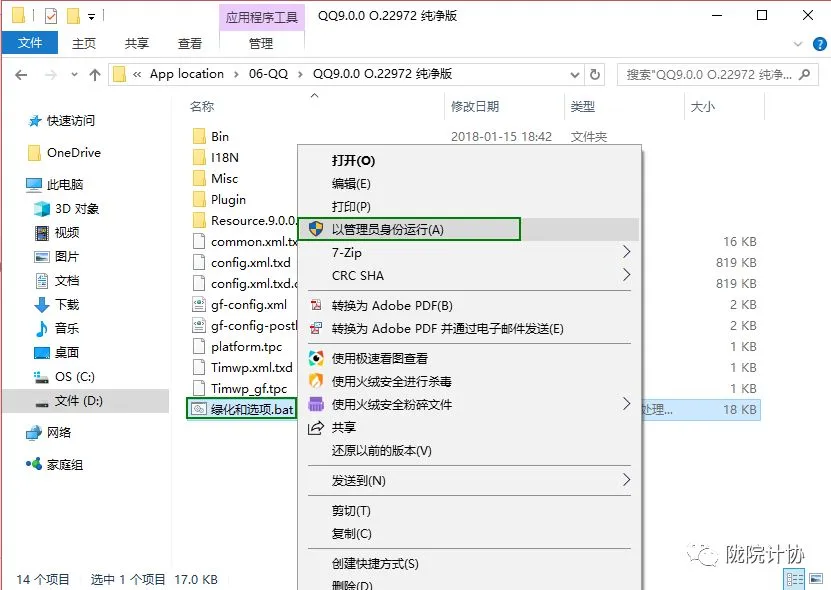The image size is (831, 590).
Task: Open the Explorer help icon
Action: click(819, 44)
